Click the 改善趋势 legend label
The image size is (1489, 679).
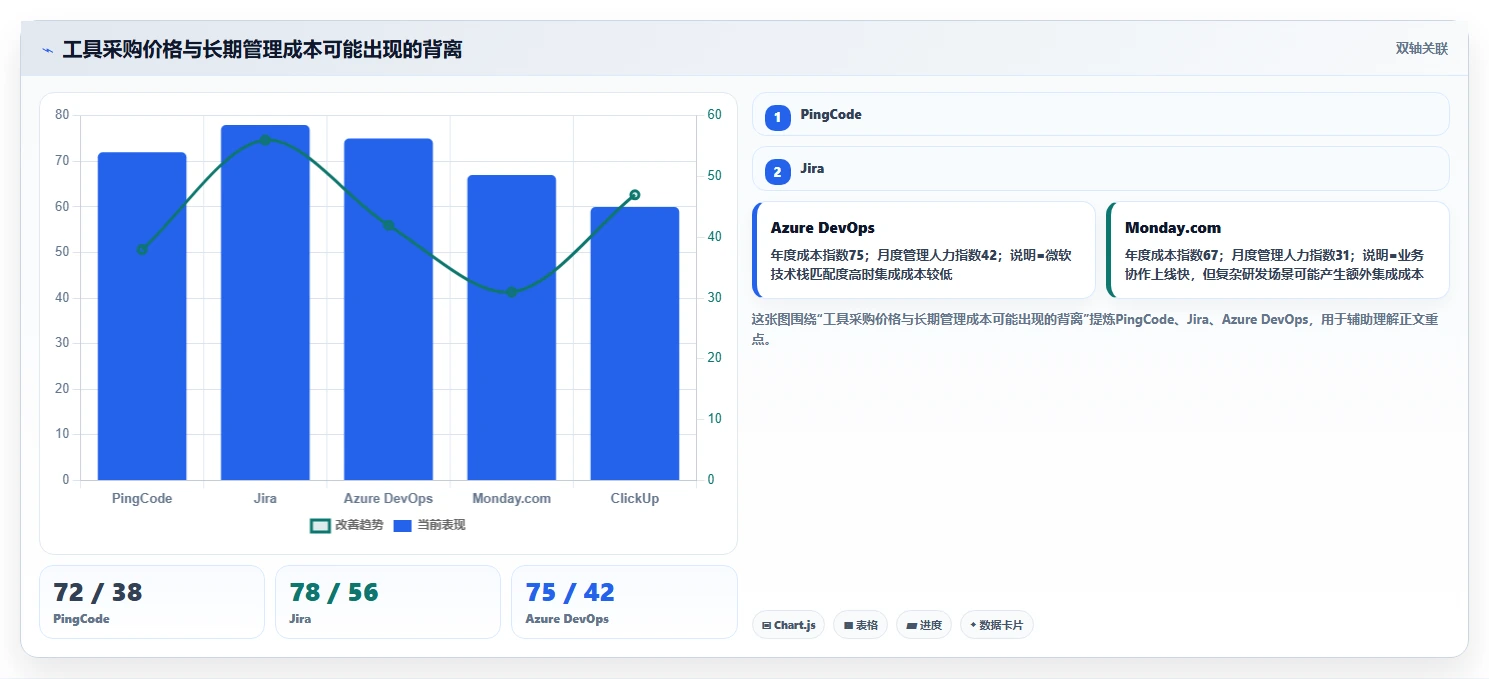tap(359, 525)
